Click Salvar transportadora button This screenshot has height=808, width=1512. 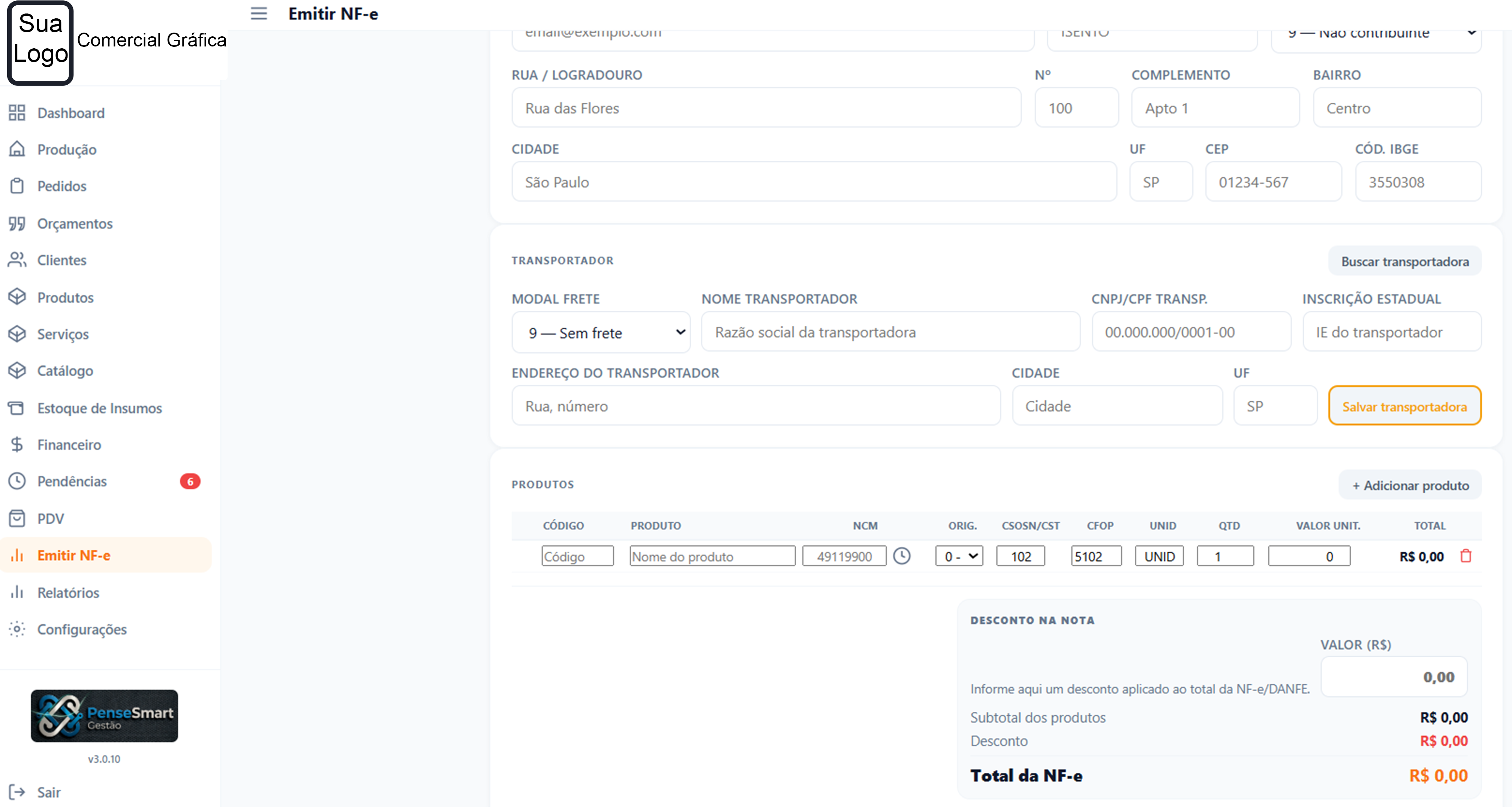tap(1404, 406)
